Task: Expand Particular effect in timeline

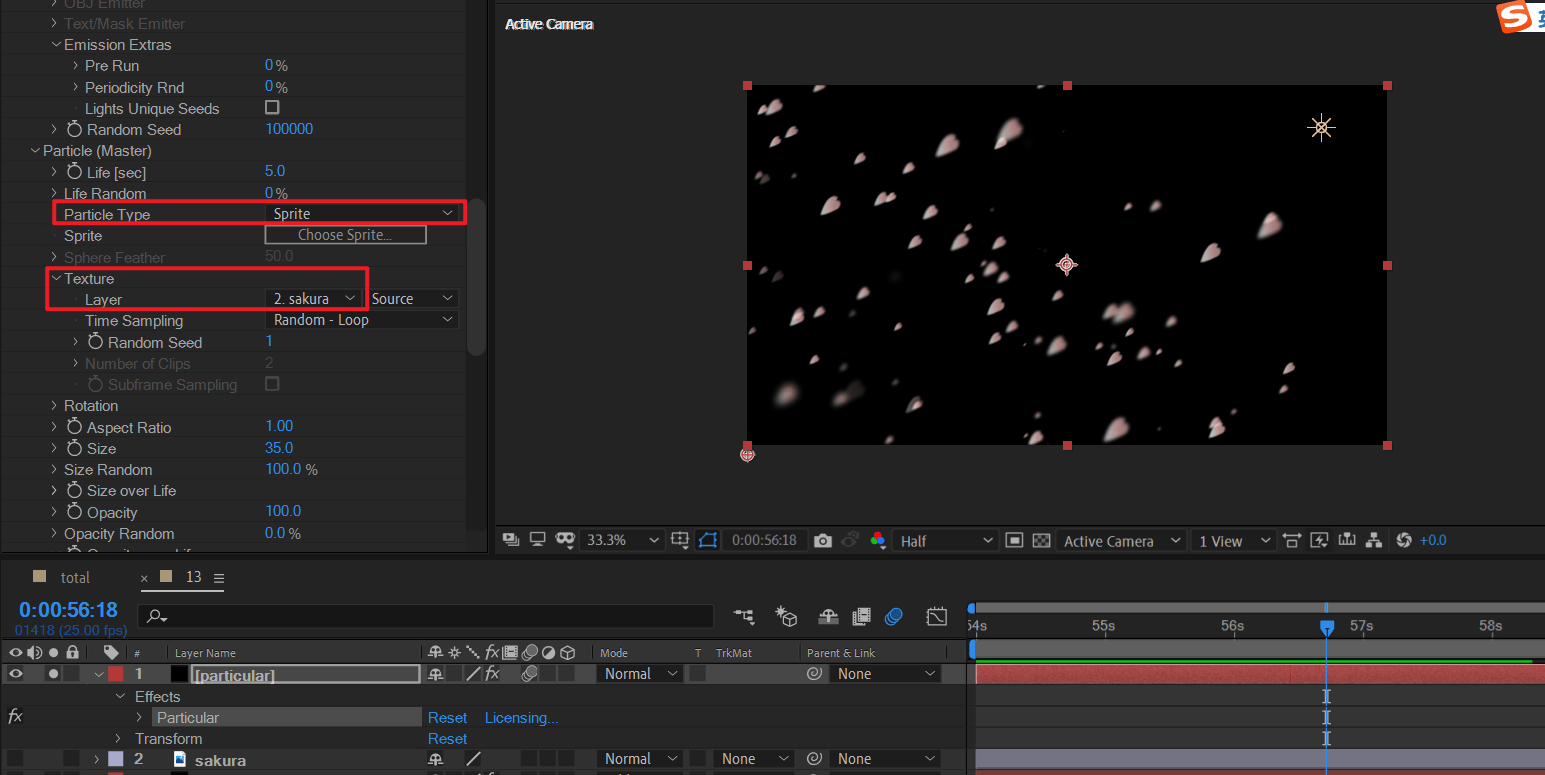Action: tap(140, 717)
